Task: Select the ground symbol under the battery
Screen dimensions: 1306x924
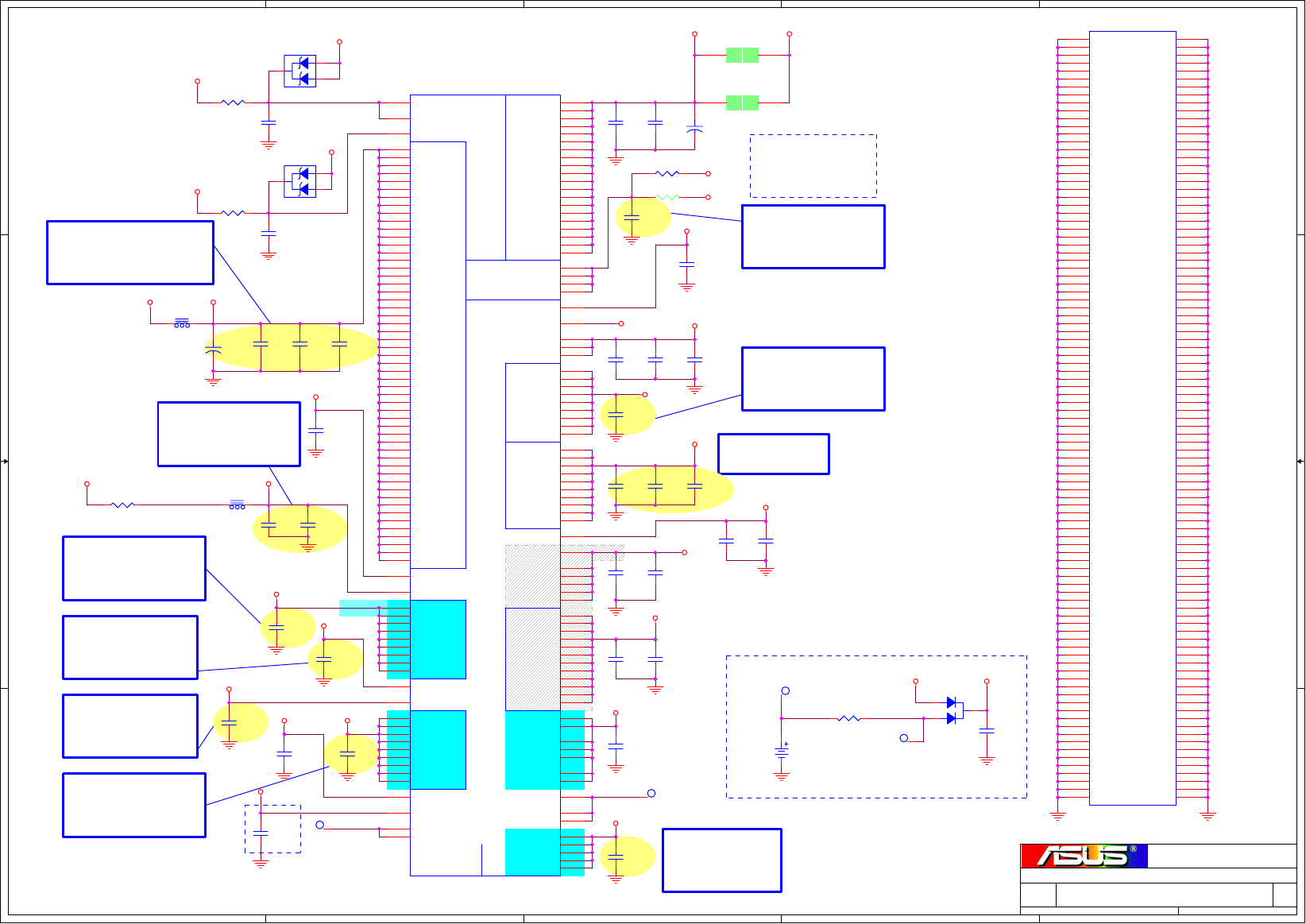Action: (782, 776)
